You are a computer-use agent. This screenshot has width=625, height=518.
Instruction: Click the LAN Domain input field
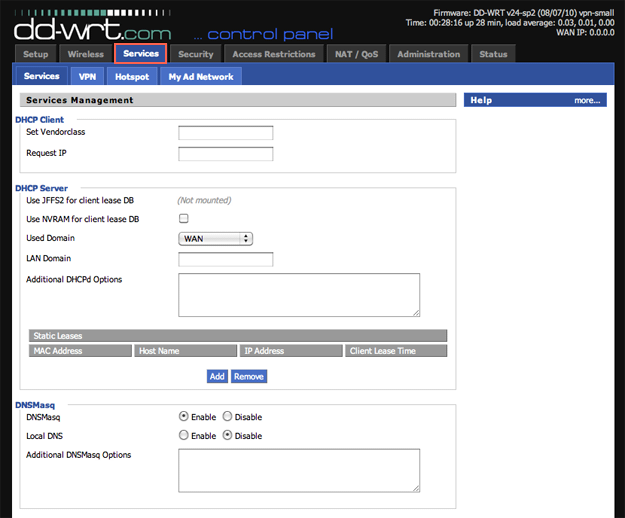226,259
